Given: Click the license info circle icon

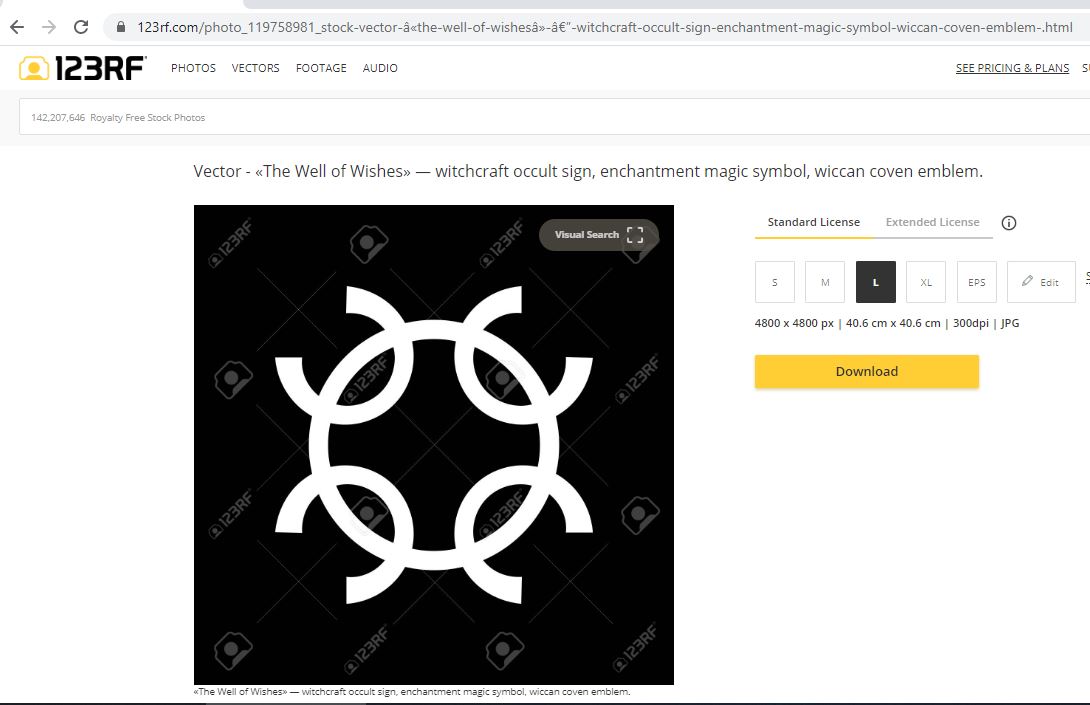Looking at the screenshot, I should 1009,222.
